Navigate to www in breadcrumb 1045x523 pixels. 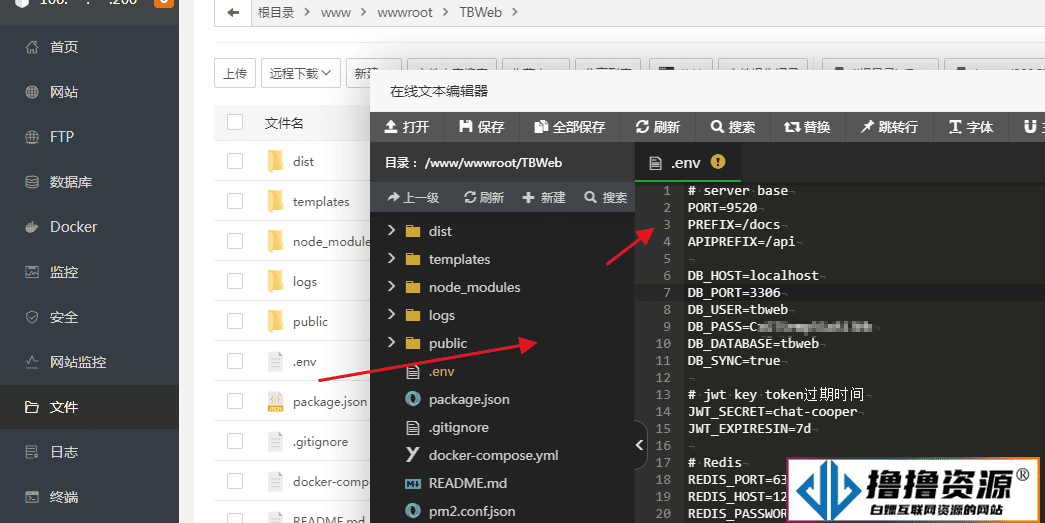point(335,12)
